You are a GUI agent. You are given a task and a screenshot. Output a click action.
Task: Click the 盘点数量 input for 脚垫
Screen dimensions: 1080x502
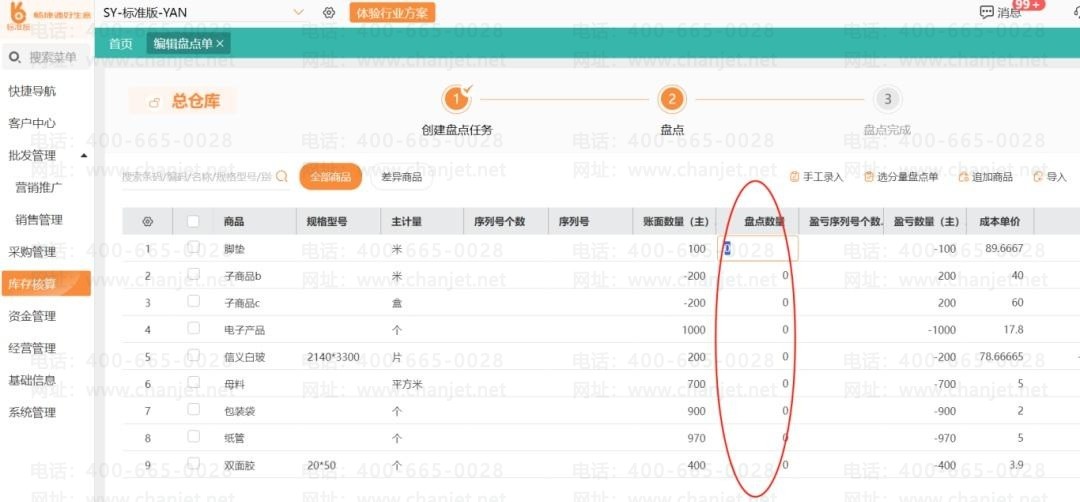758,248
